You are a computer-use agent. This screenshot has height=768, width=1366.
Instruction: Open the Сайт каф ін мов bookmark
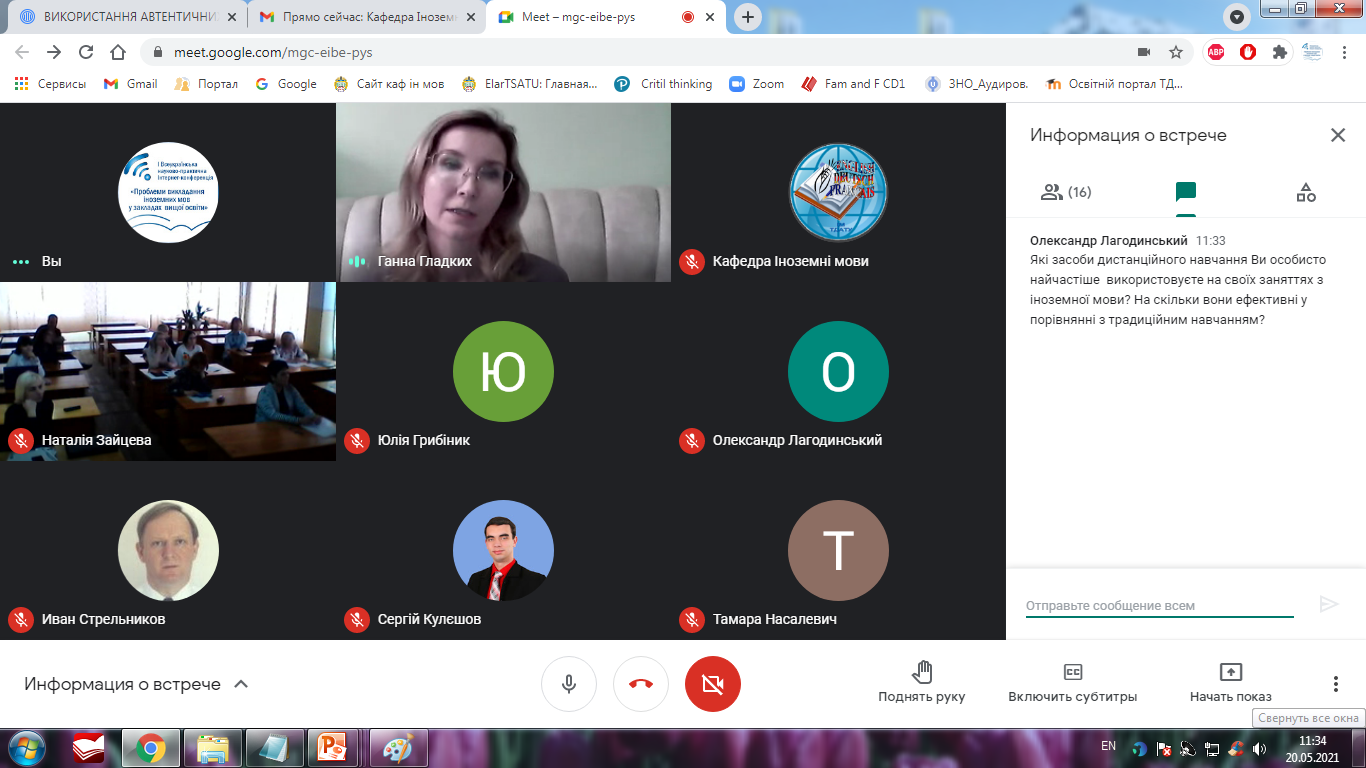[x=388, y=84]
